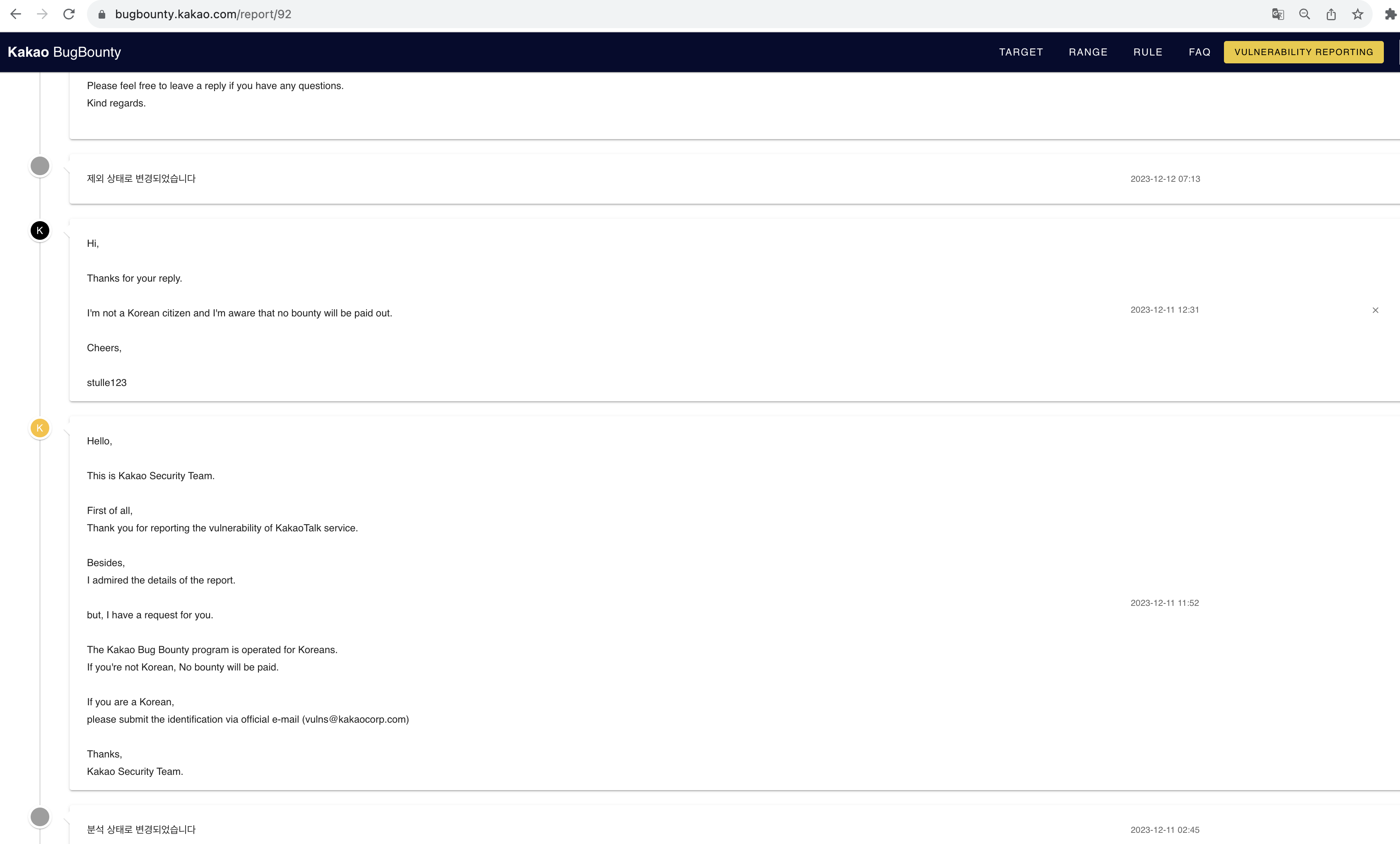Screen dimensions: 1400x844
Task: Click gray status circle next to 분석 상태로 변경되었습니다
Action: coord(40,817)
